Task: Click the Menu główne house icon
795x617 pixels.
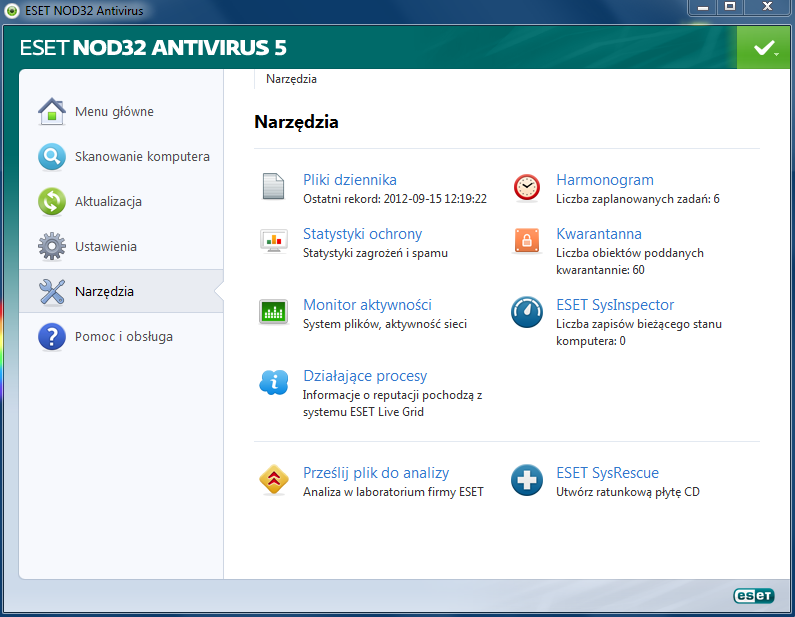Action: pos(52,112)
